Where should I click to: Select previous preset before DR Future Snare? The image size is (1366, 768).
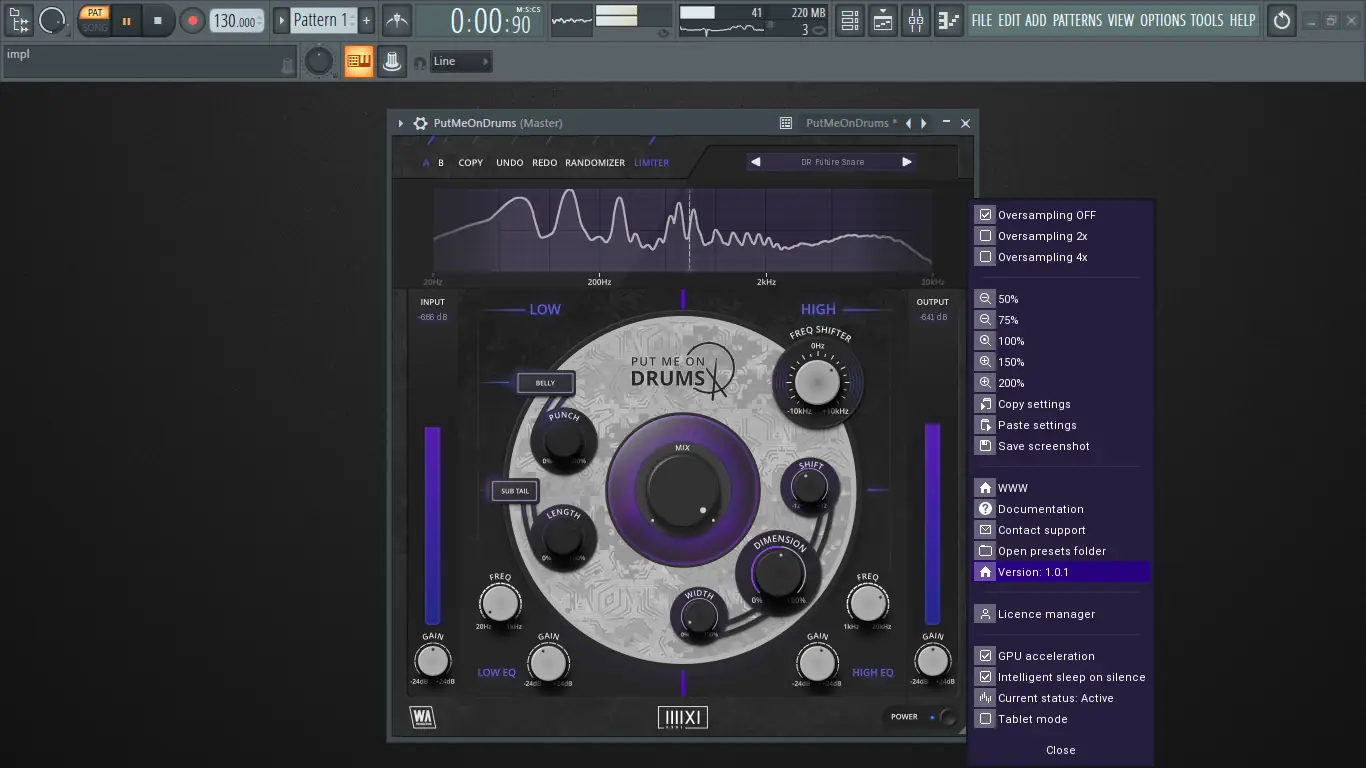[x=756, y=162]
